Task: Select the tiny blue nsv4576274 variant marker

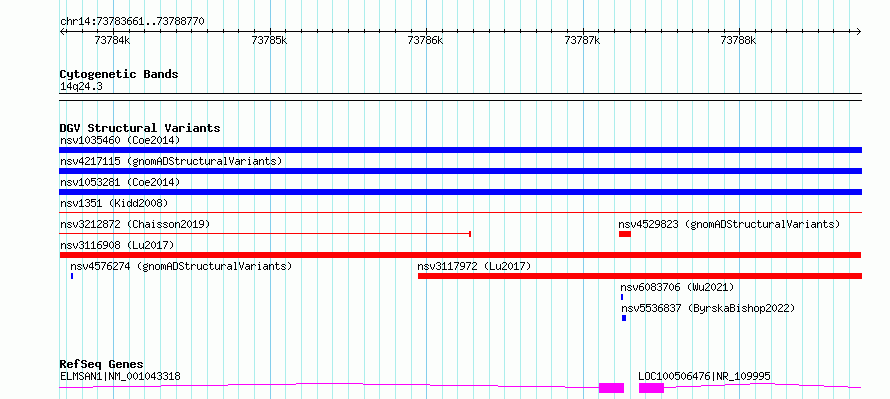Action: point(72,276)
